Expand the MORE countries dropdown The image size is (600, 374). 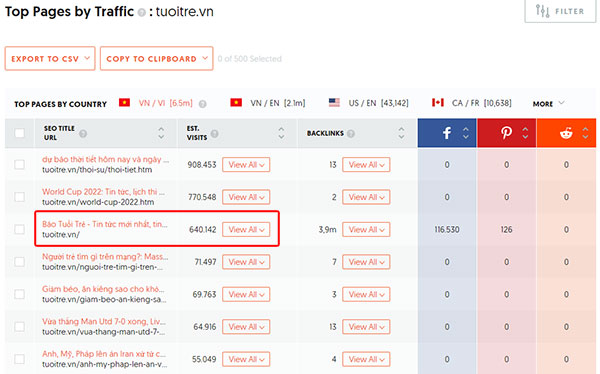tap(548, 104)
